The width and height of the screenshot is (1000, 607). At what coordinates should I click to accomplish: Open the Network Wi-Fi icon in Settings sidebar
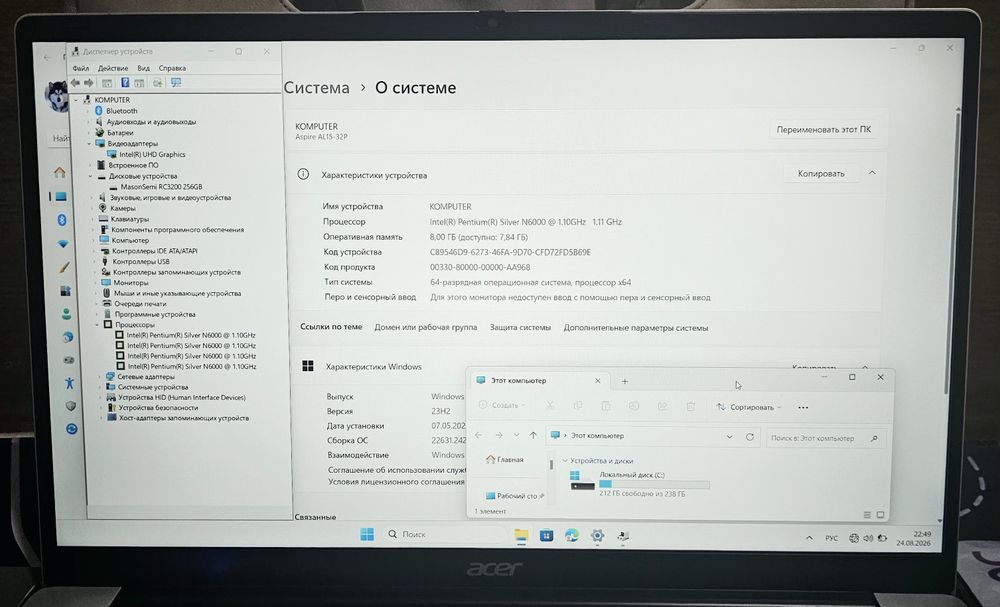pos(63,244)
